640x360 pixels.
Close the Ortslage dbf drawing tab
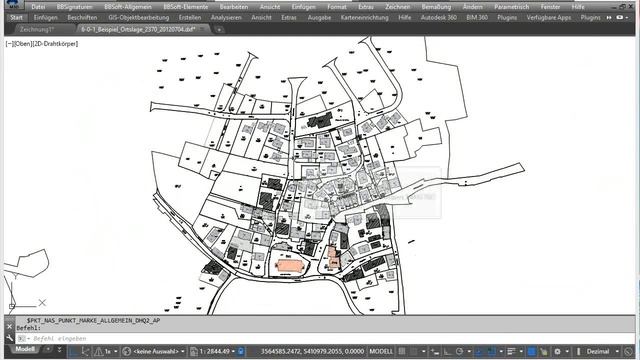coord(202,29)
